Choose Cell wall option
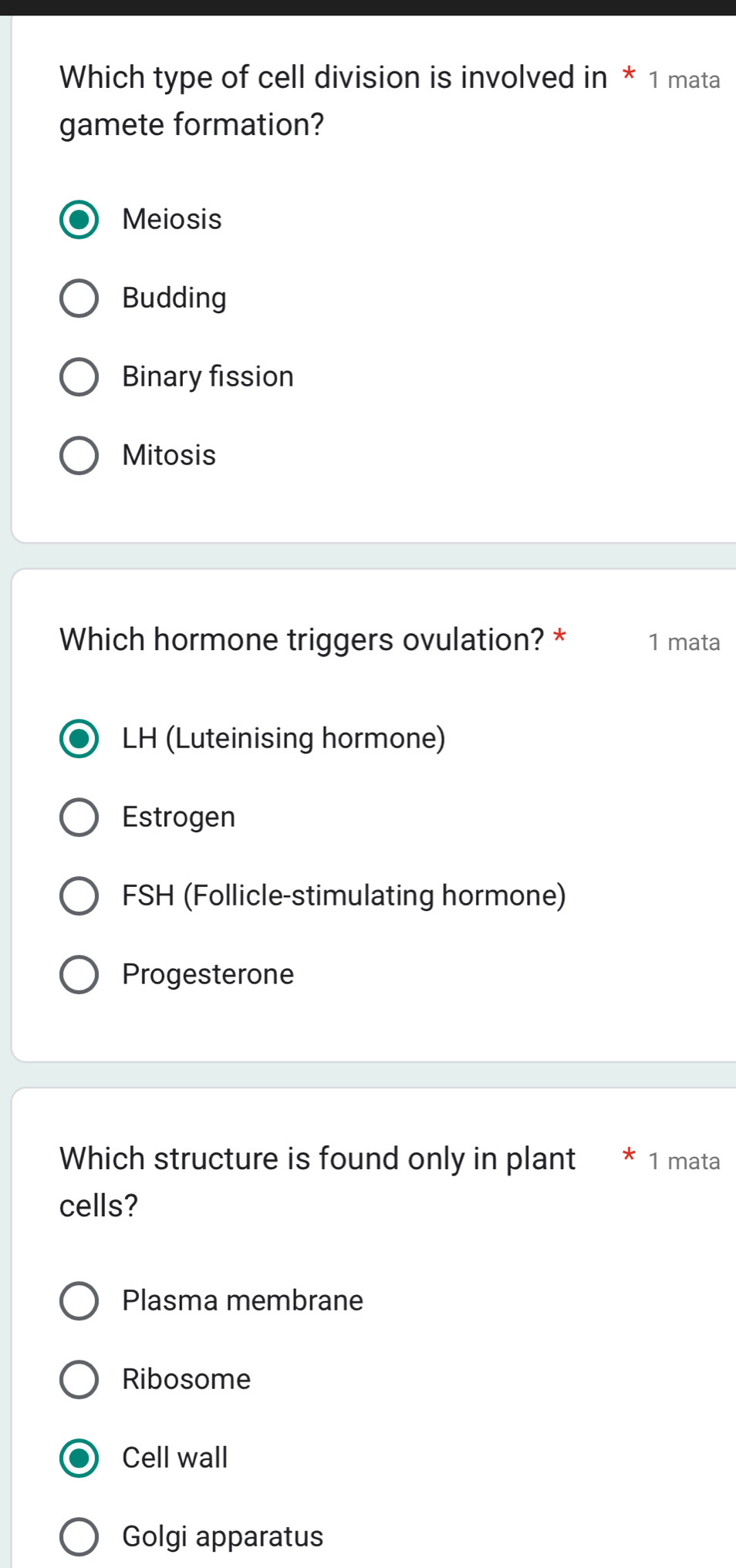Image resolution: width=736 pixels, height=1568 pixels. click(x=174, y=1458)
